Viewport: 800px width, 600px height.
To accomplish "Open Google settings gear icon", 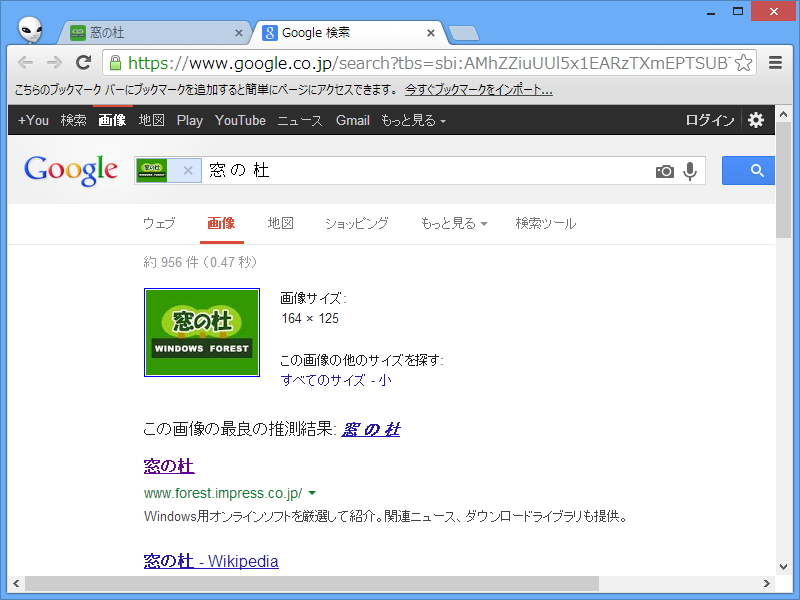I will coord(756,120).
